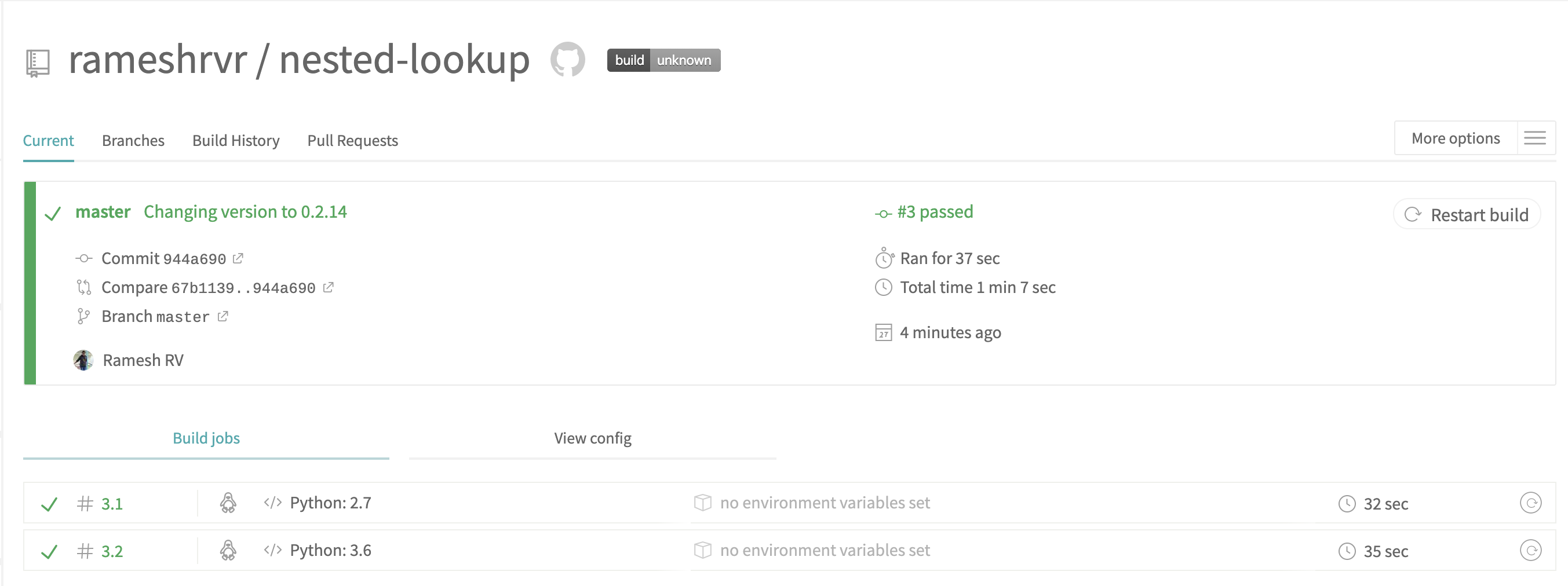Restart job 3.1 with circular arrow icon
The width and height of the screenshot is (1568, 586).
point(1530,503)
